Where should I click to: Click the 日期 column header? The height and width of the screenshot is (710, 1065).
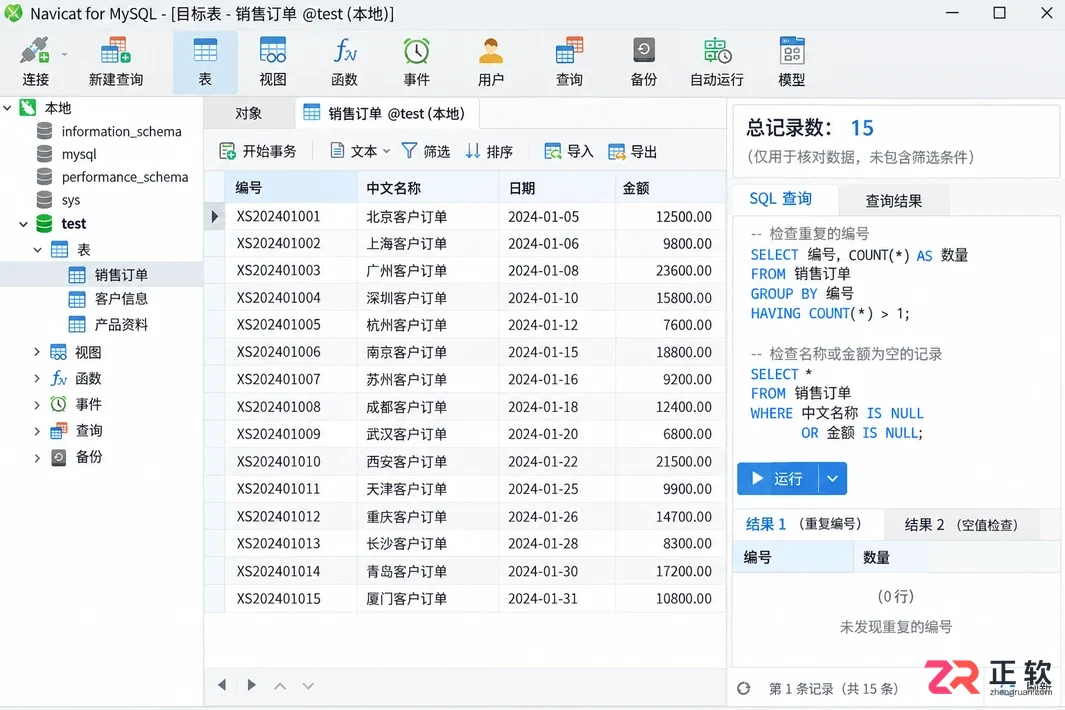point(557,188)
